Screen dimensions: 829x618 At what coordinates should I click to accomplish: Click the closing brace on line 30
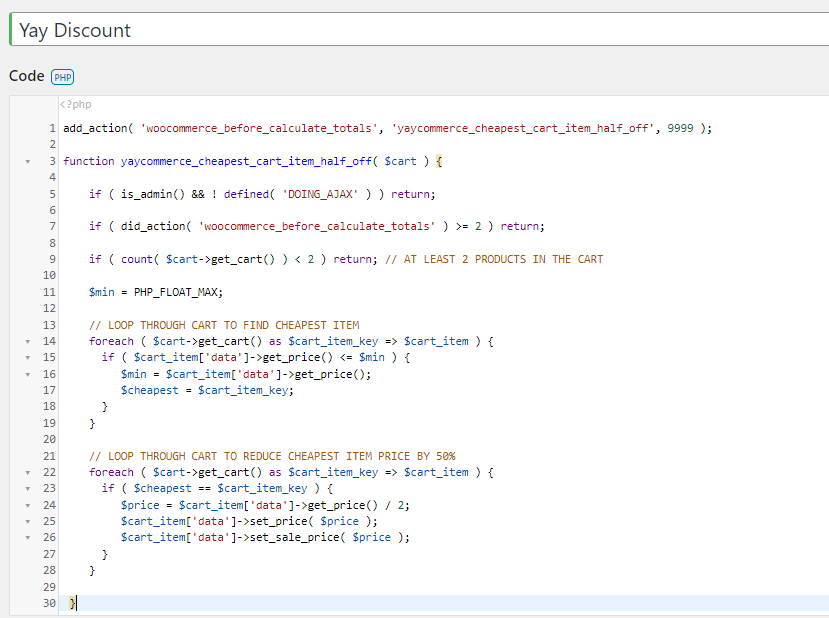point(72,603)
